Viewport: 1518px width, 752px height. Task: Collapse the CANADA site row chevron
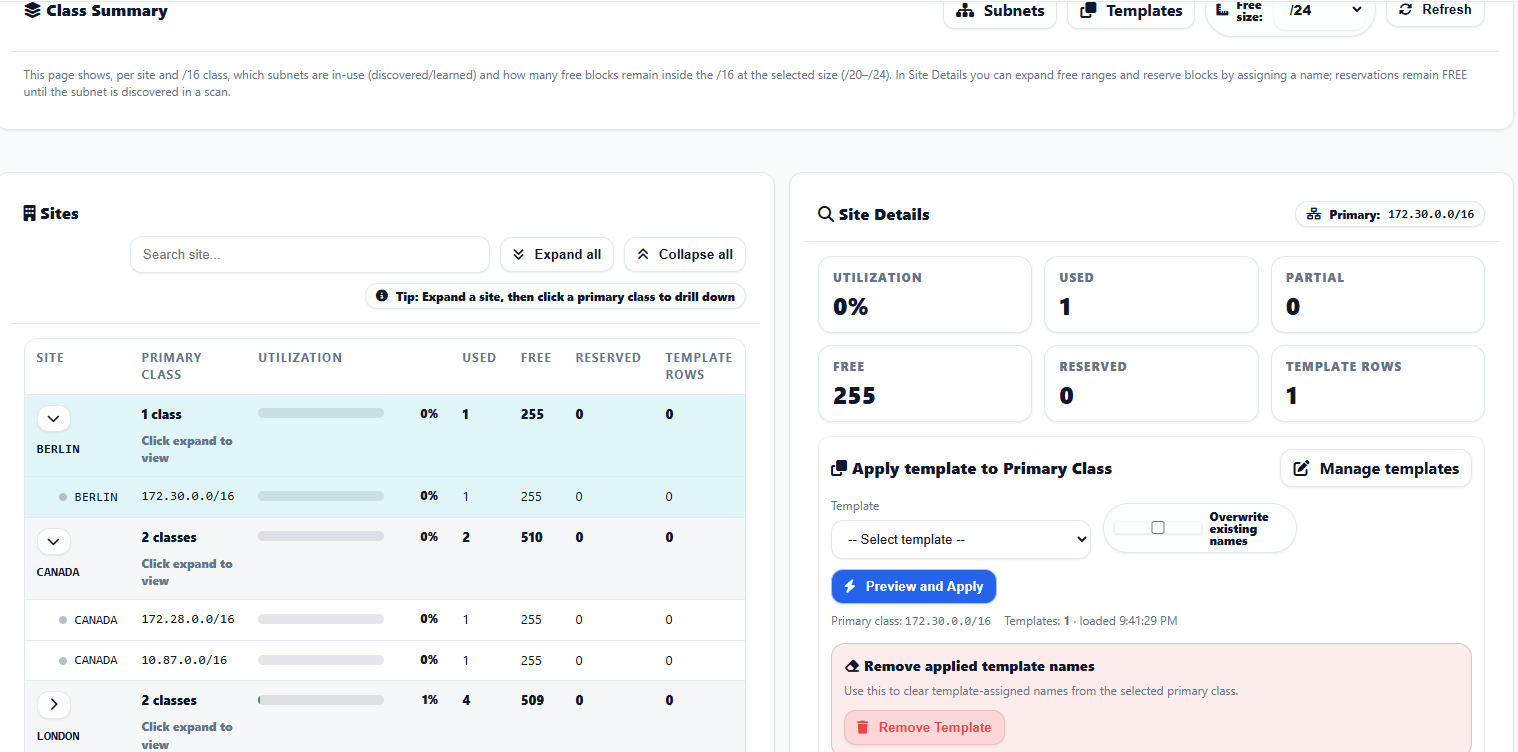click(53, 542)
